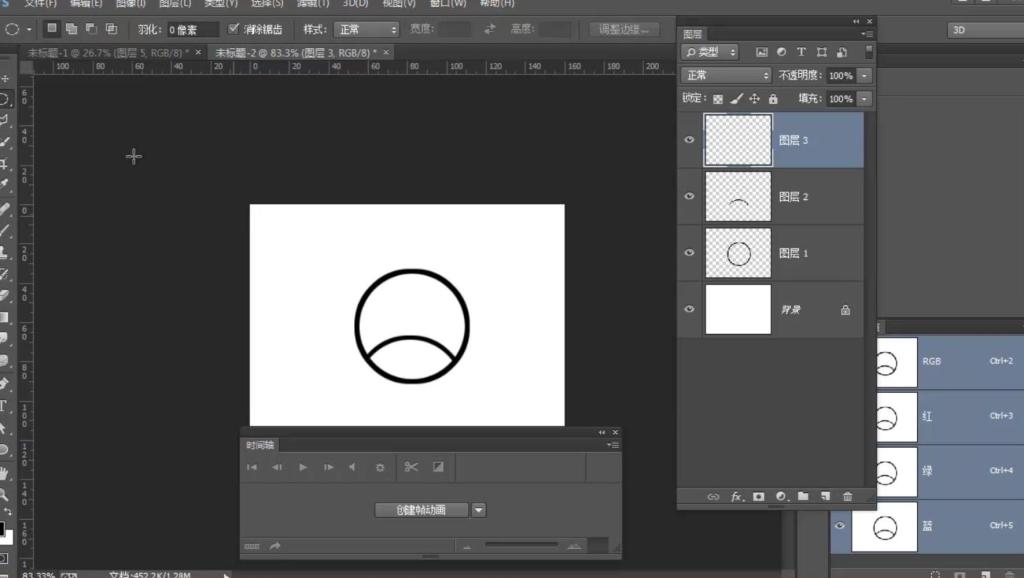Select the 图层 1 layer thumbnail
The image size is (1024, 578).
[738, 253]
